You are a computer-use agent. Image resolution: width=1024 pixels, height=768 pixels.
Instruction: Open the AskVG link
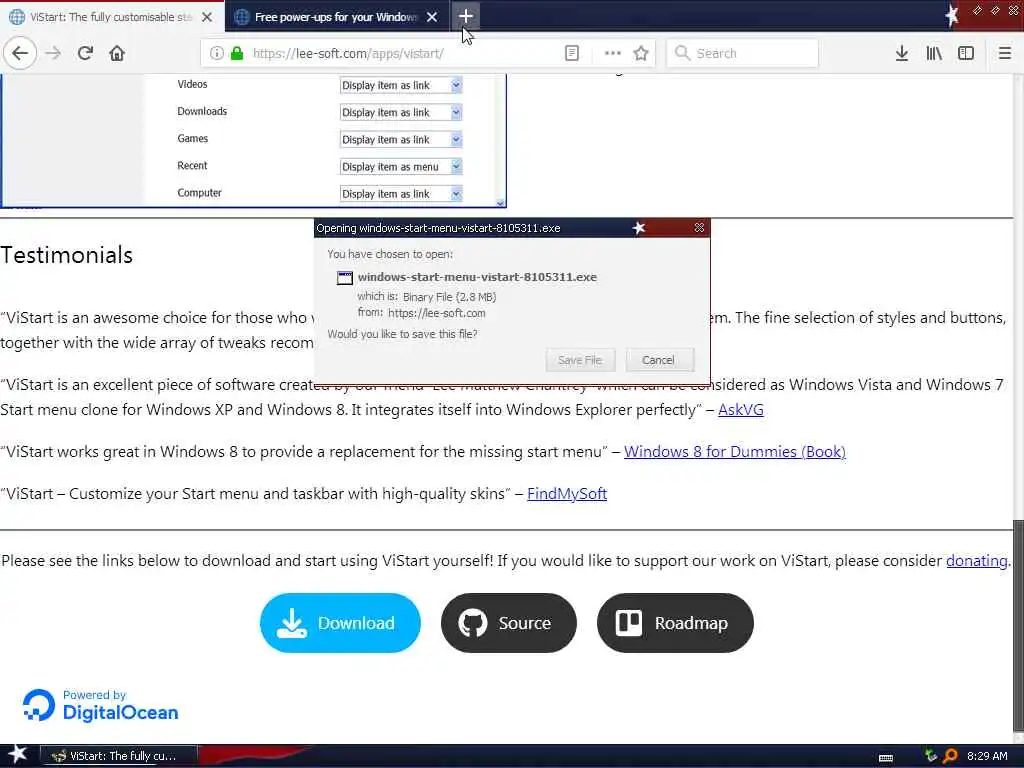coord(741,409)
